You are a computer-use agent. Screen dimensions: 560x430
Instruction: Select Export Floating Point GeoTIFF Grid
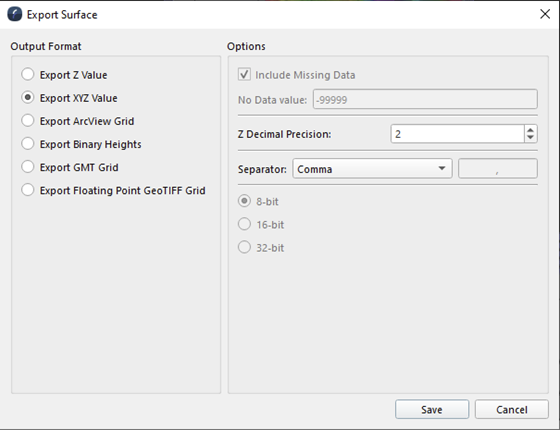(28, 190)
